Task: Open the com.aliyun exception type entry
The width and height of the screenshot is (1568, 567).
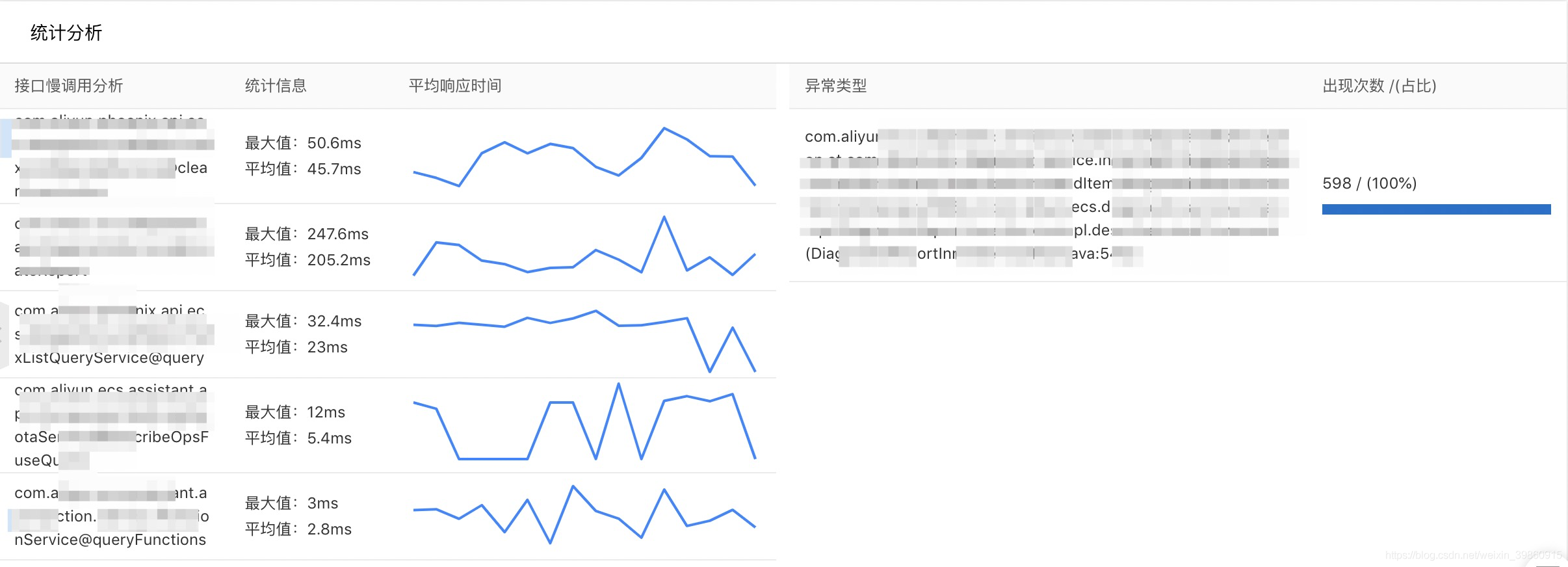Action: tap(841, 137)
